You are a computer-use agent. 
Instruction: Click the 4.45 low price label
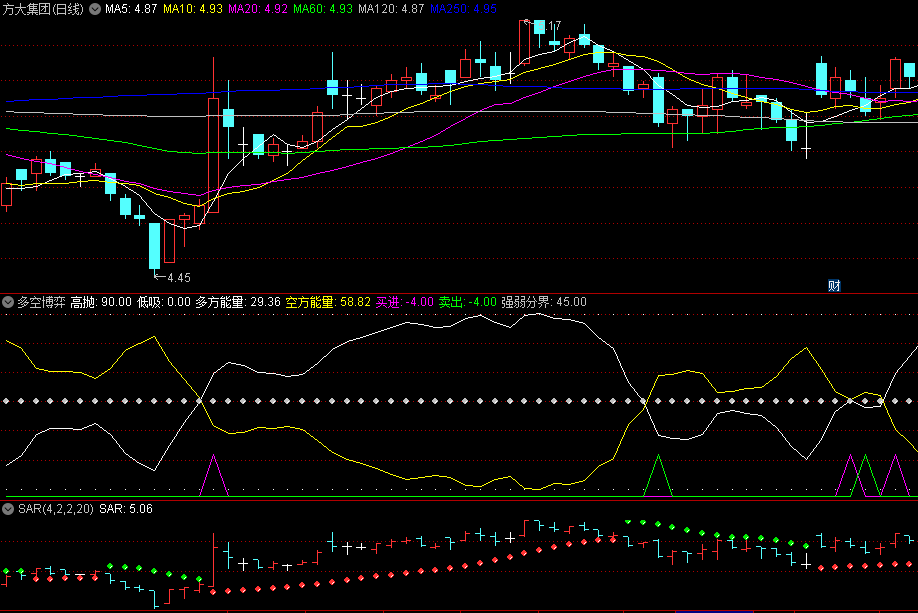(179, 278)
